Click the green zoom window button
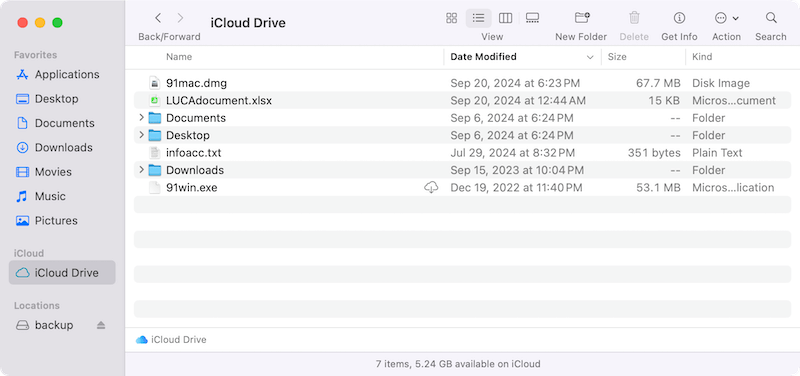800x376 pixels. (58, 22)
